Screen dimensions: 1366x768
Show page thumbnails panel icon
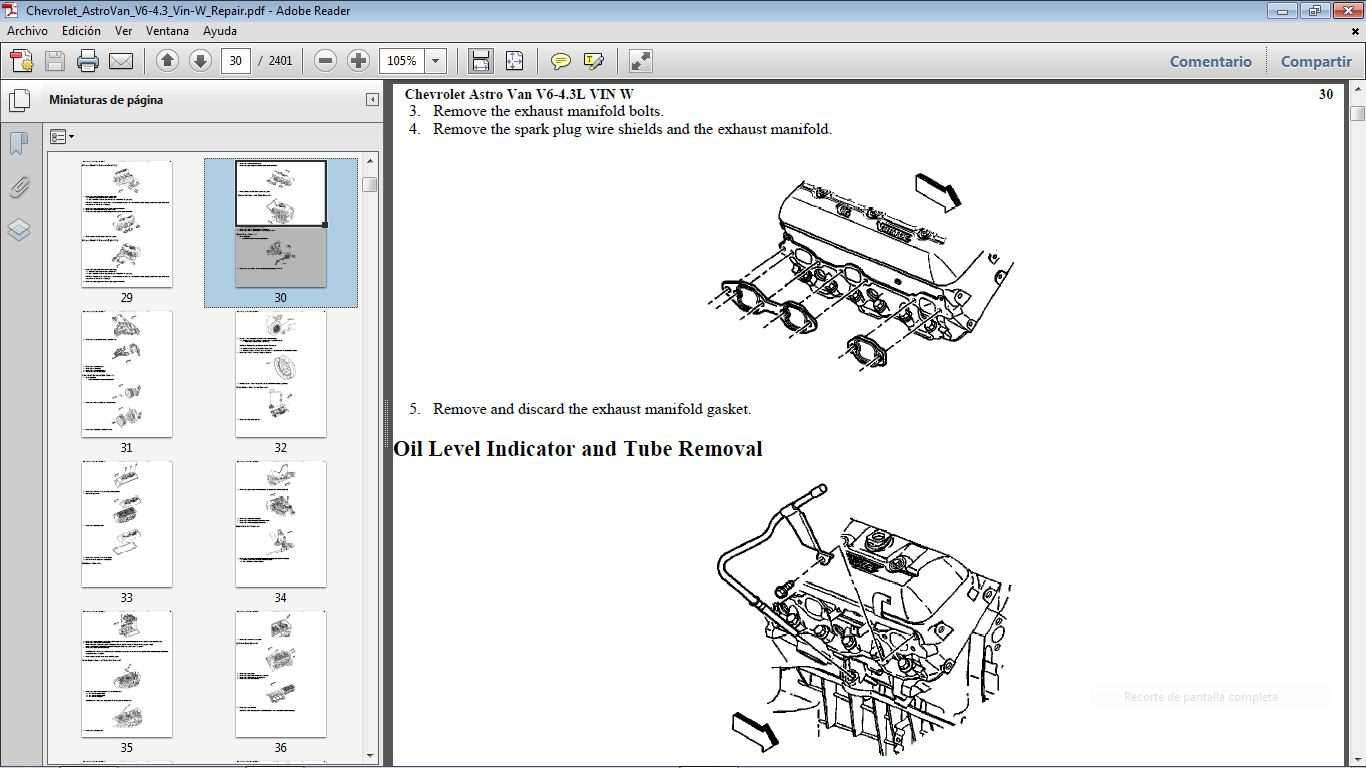[x=19, y=100]
